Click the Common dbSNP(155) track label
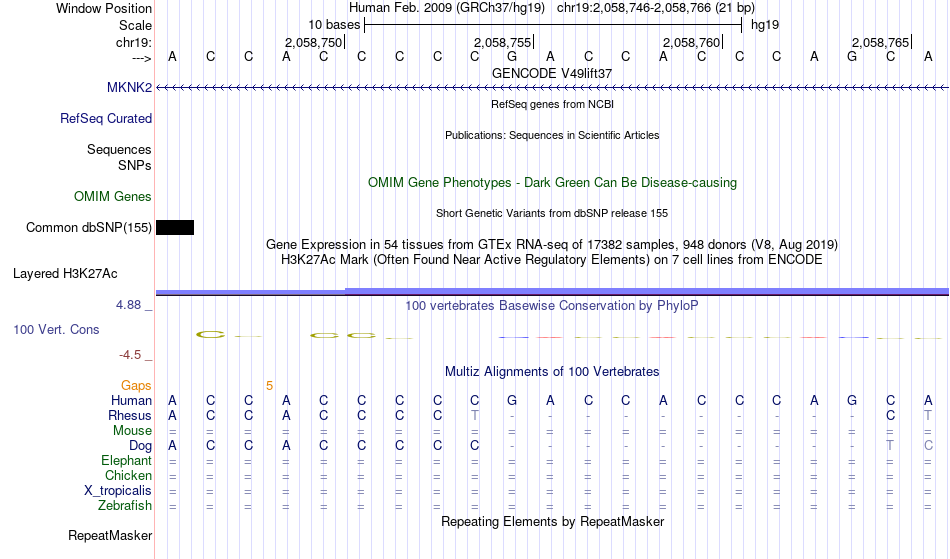Image resolution: width=950 pixels, height=559 pixels. coord(89,228)
